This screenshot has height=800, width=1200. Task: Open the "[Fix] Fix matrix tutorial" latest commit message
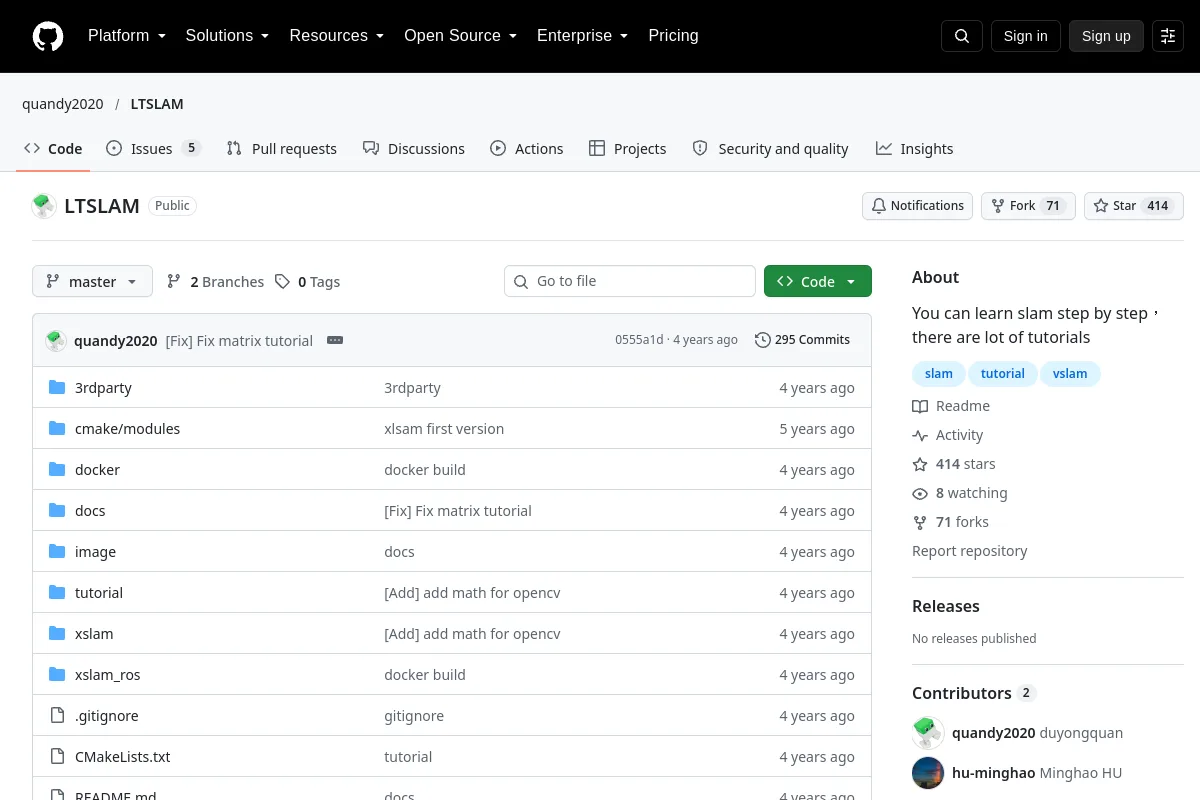239,340
